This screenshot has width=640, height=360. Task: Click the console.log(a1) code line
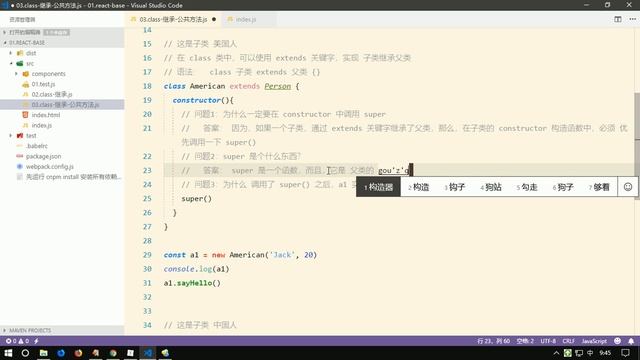click(196, 269)
